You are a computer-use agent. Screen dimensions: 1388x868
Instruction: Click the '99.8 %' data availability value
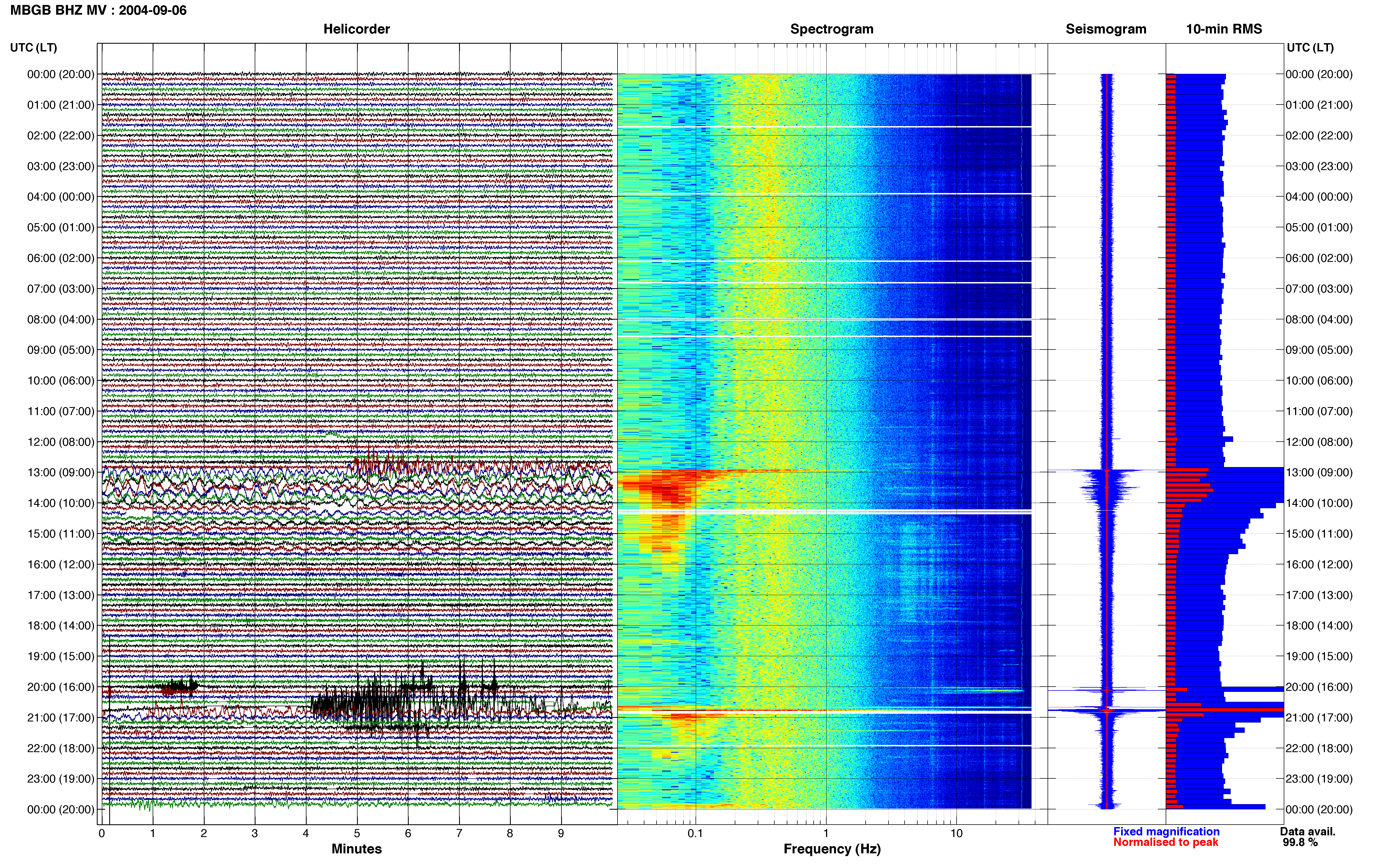pos(1300,842)
